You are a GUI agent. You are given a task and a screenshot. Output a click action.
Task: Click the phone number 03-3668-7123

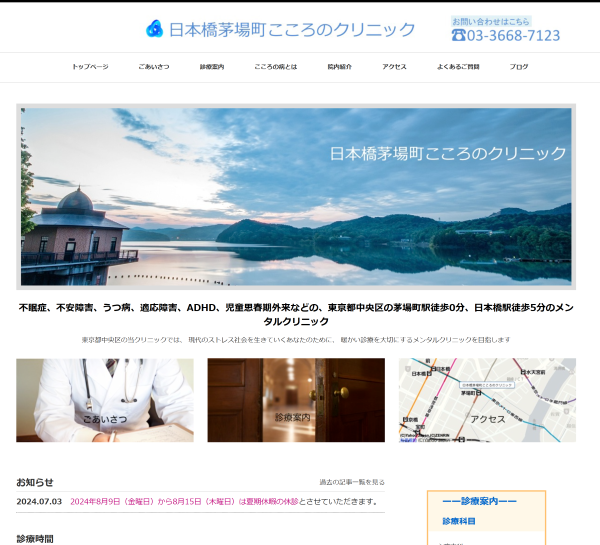tap(513, 36)
